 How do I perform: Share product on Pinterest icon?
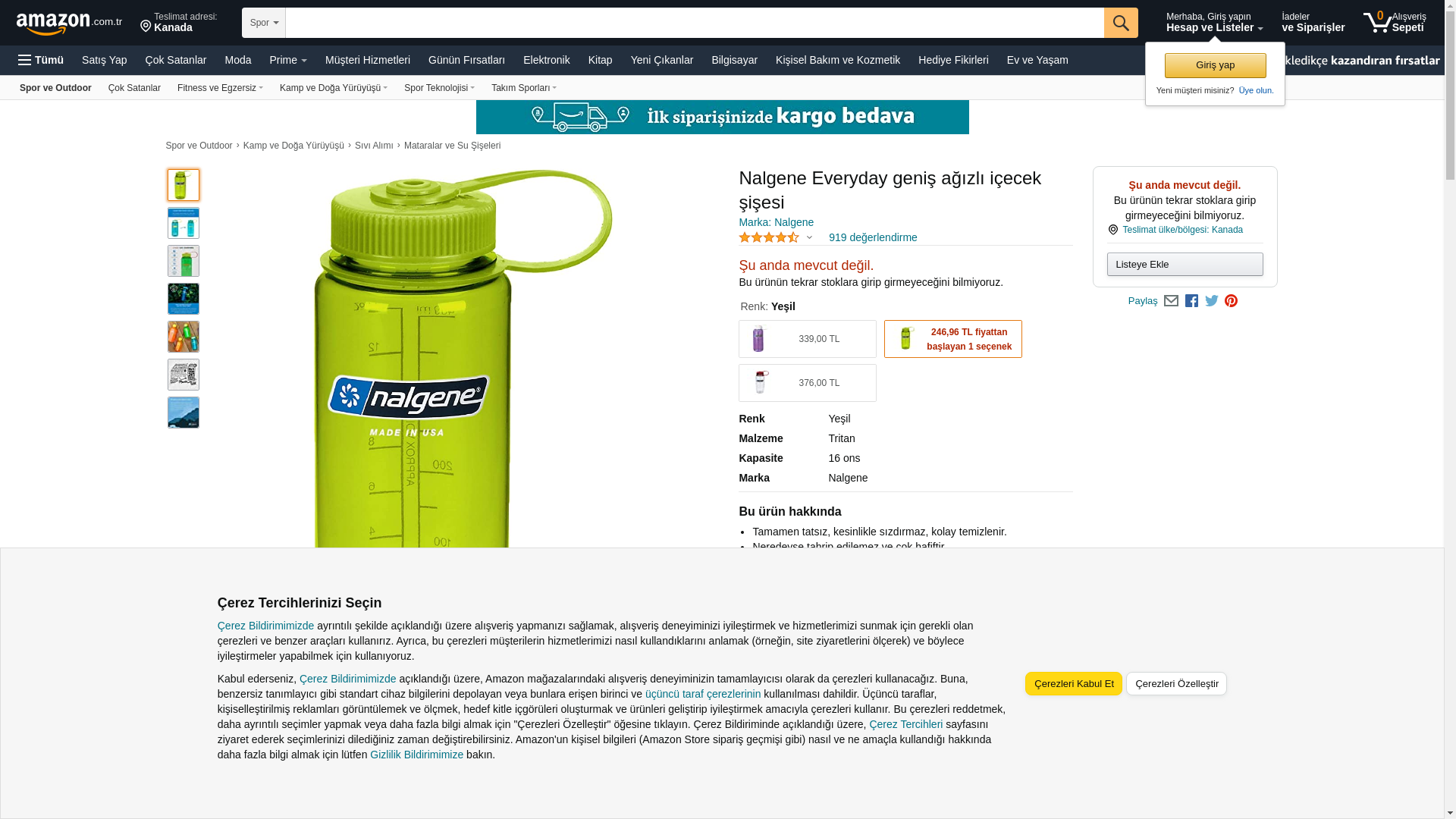pos(1232,301)
